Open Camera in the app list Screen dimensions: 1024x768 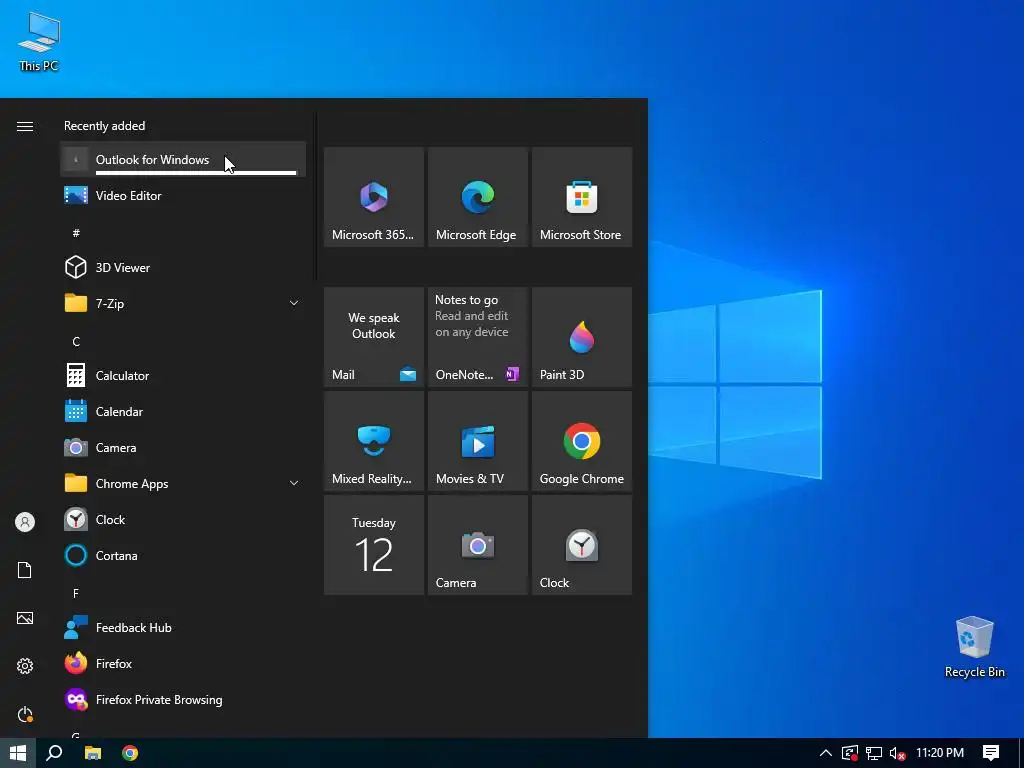[x=183, y=447]
